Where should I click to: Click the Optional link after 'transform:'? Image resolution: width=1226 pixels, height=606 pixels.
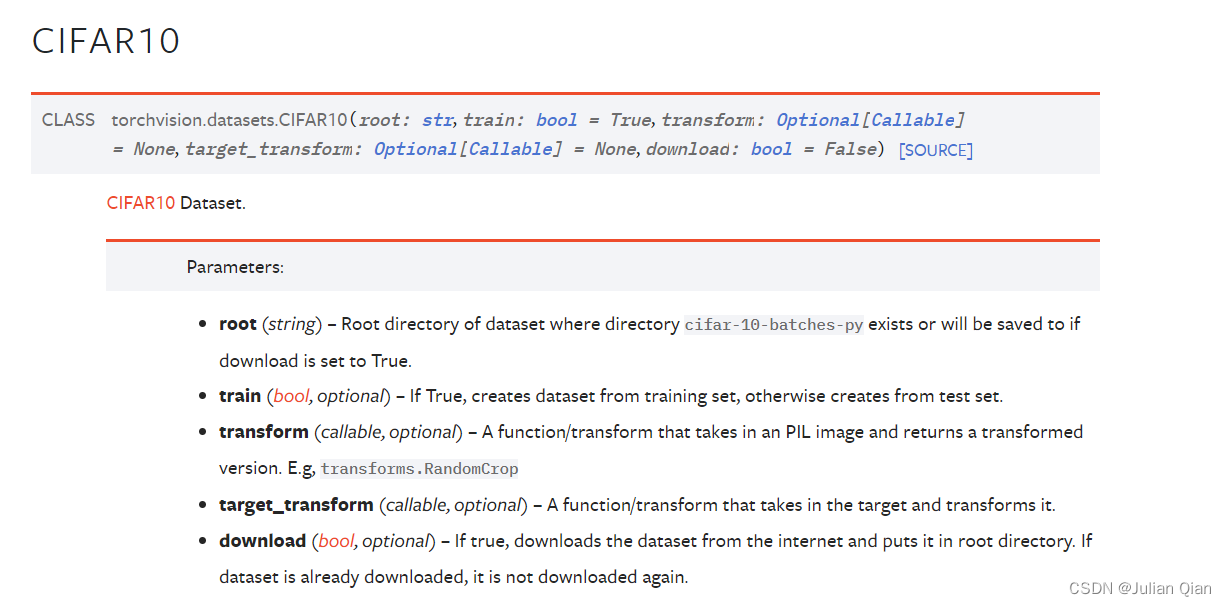click(x=818, y=120)
